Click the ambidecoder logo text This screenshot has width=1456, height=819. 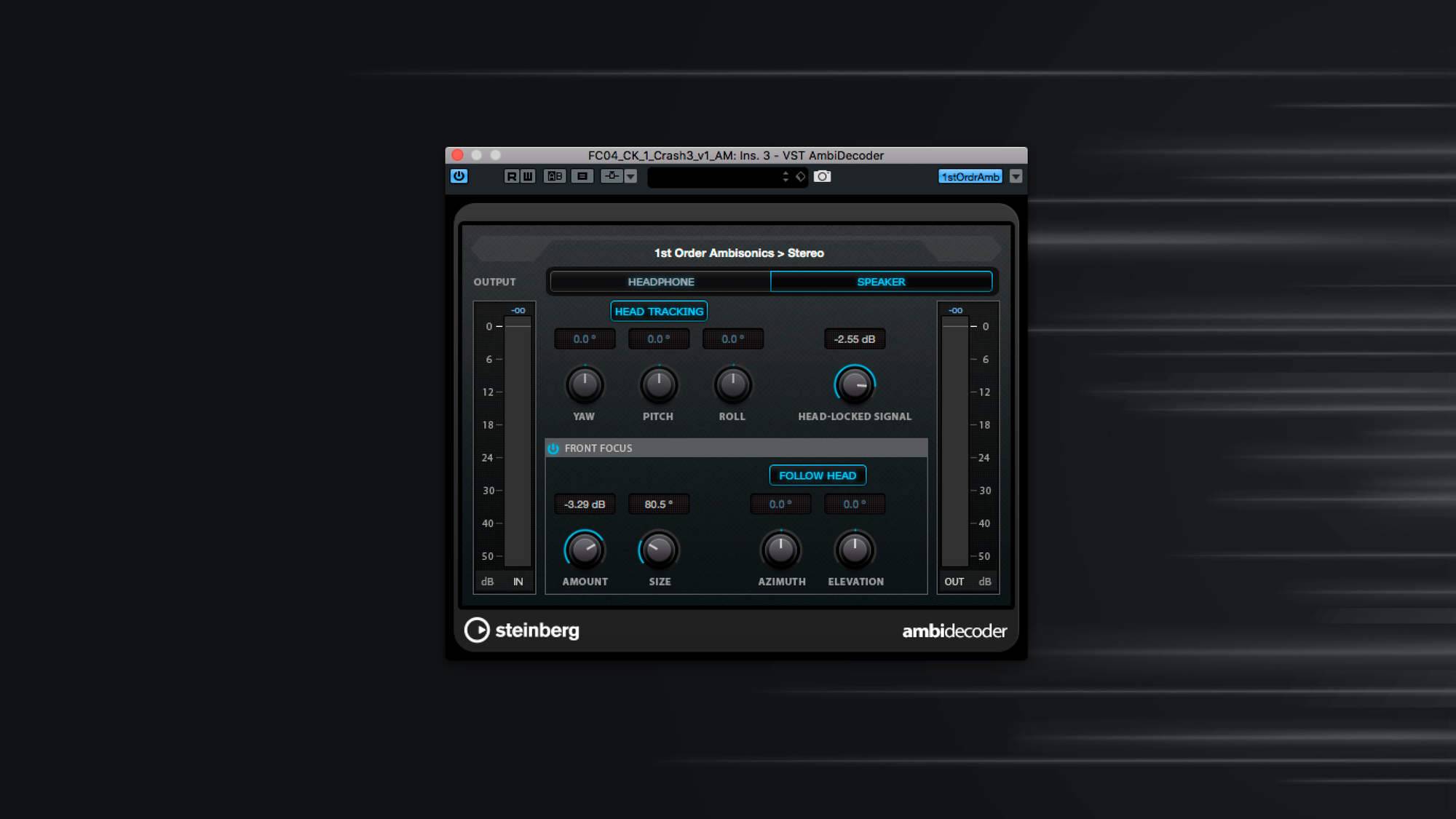coord(954,631)
